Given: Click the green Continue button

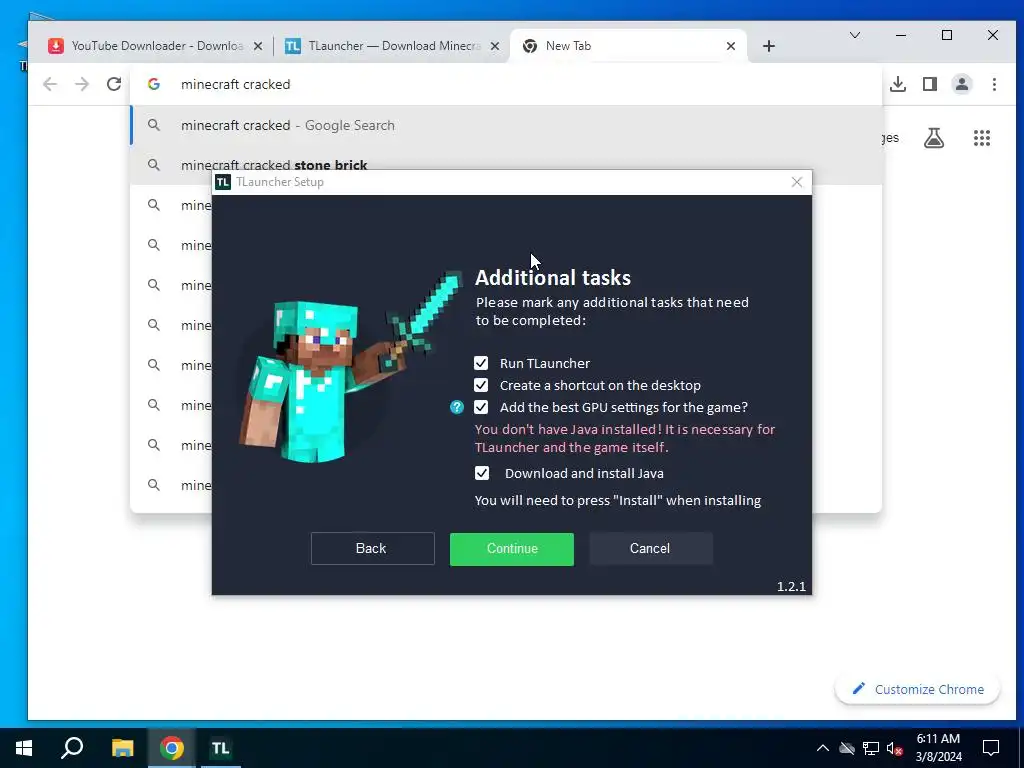Looking at the screenshot, I should tap(512, 549).
